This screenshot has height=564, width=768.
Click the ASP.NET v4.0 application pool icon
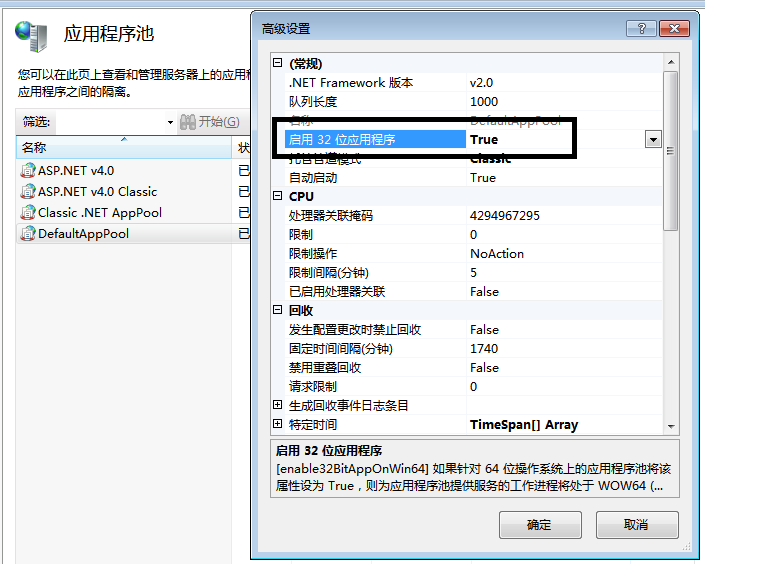[28, 170]
